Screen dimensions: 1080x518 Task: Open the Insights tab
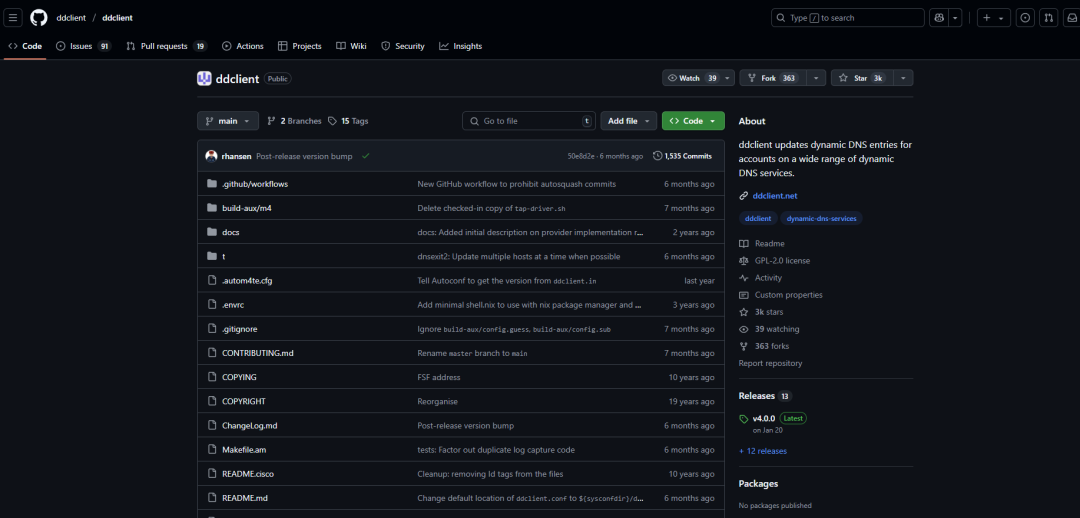(460, 46)
